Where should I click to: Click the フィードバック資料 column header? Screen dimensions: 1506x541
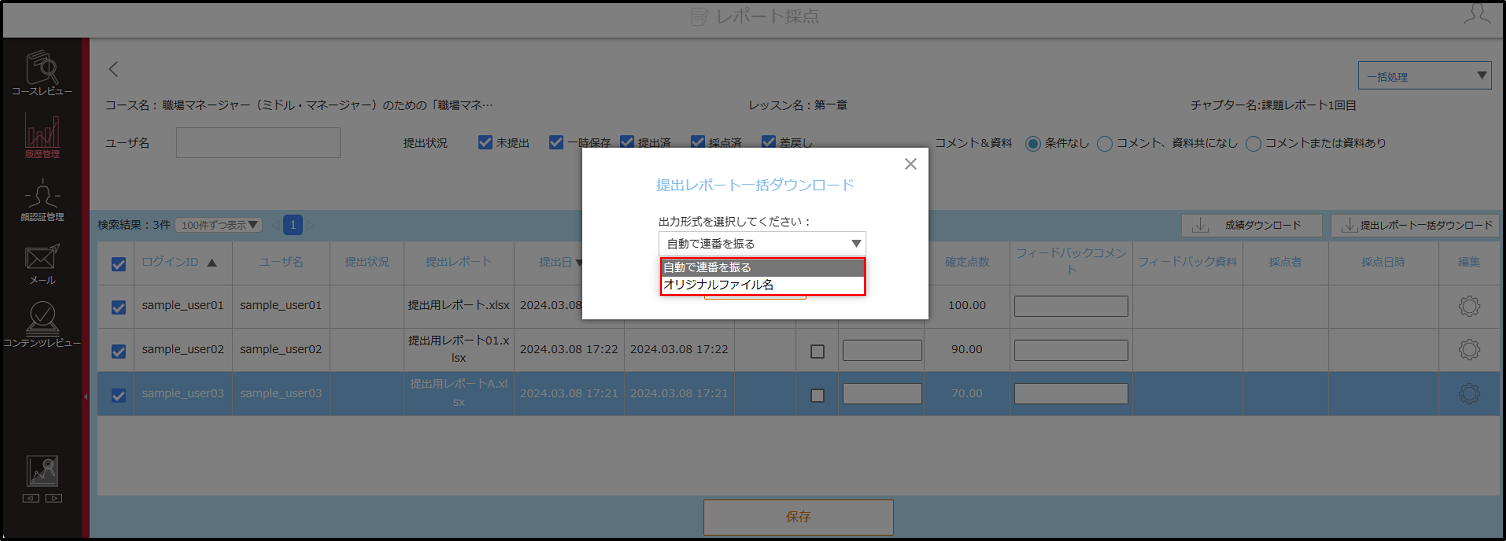[x=1188, y=262]
